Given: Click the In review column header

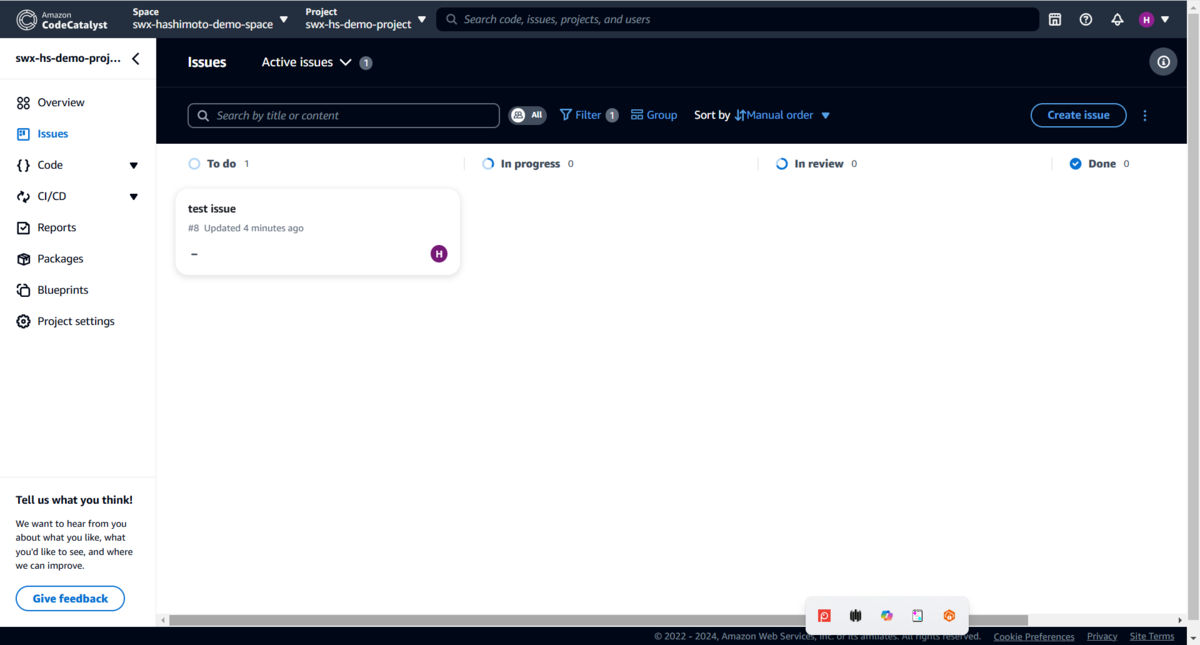Looking at the screenshot, I should point(817,163).
